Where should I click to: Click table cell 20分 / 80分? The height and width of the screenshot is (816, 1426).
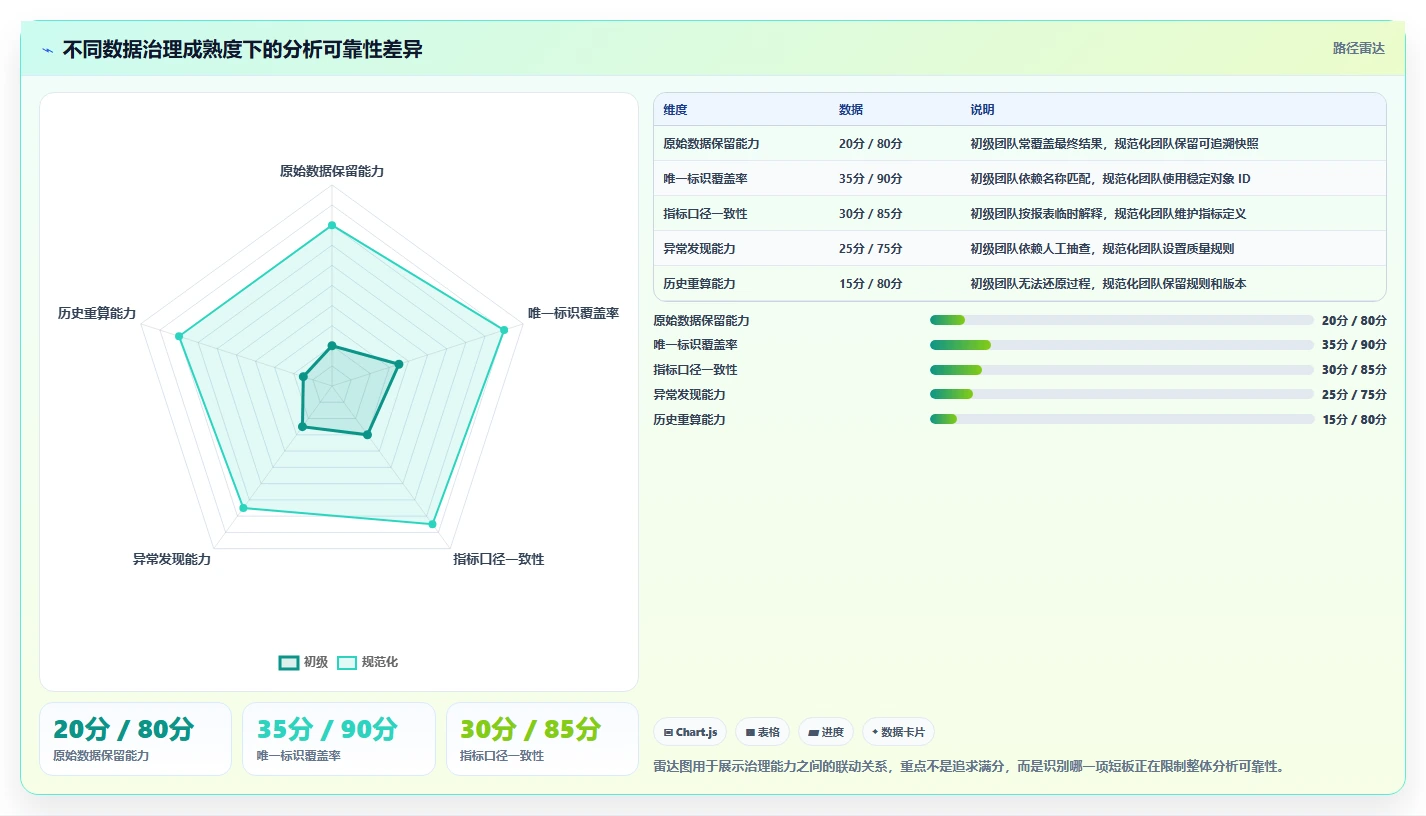[x=871, y=144]
